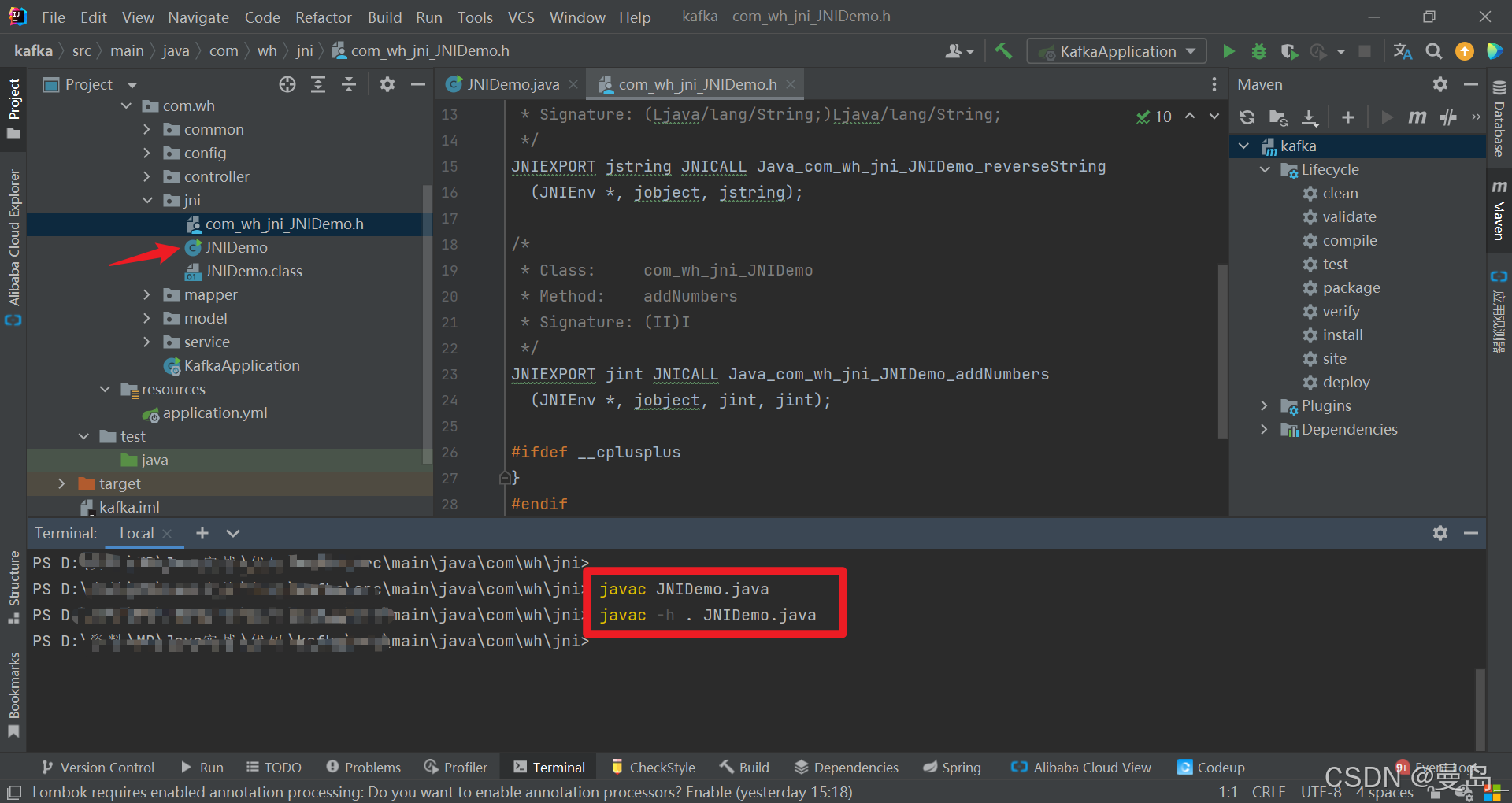
Task: Select opened file locate target icon
Action: (287, 84)
